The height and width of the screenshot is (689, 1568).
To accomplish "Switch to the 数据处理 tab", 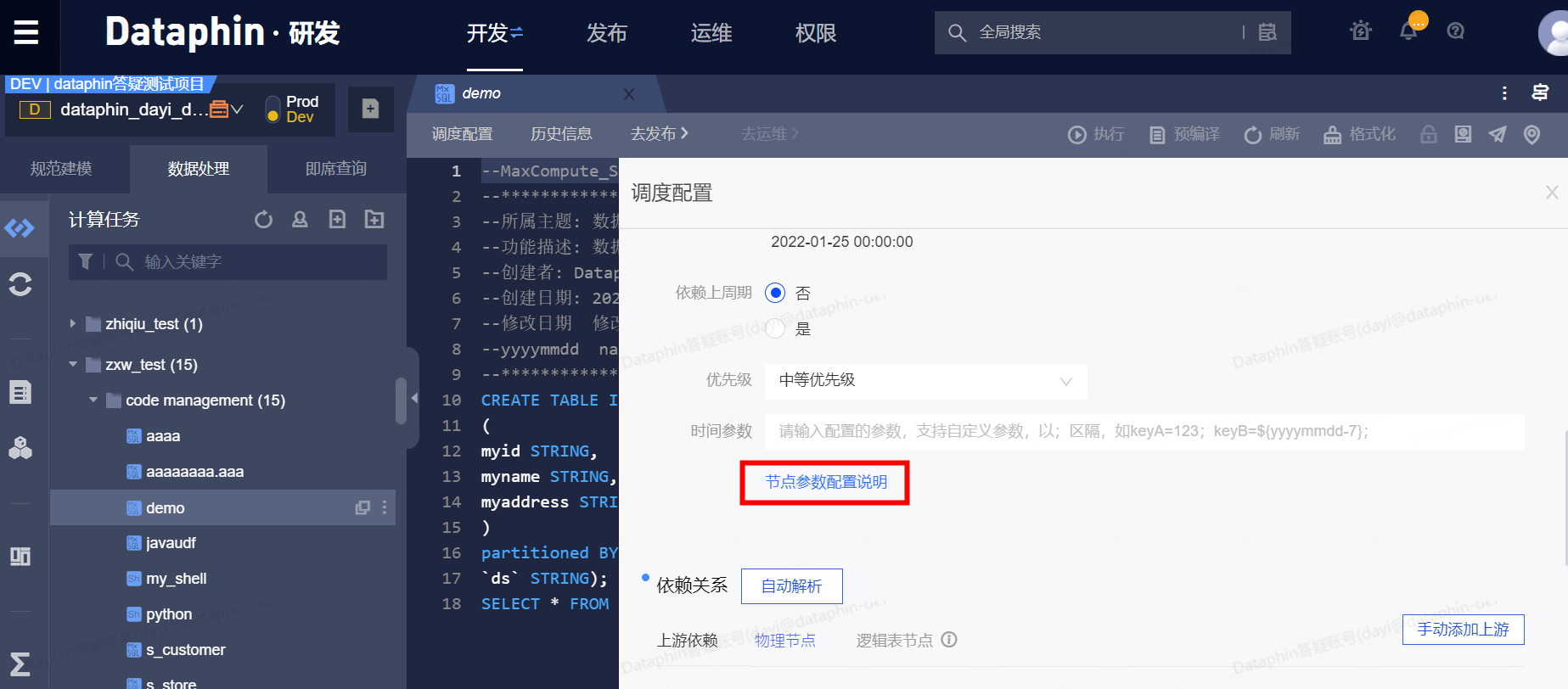I will point(199,169).
